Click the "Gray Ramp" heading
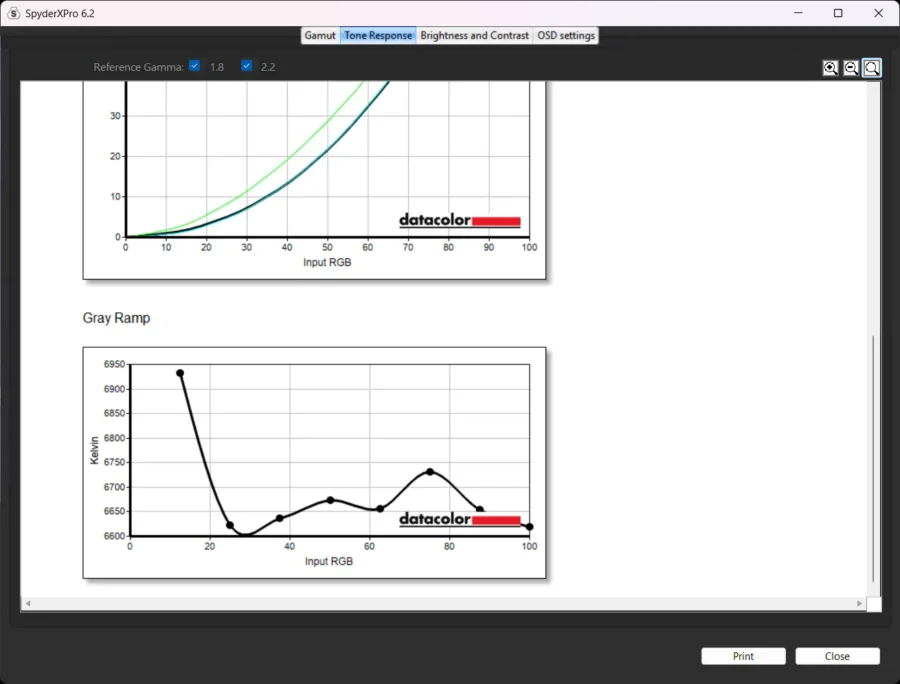 (117, 318)
